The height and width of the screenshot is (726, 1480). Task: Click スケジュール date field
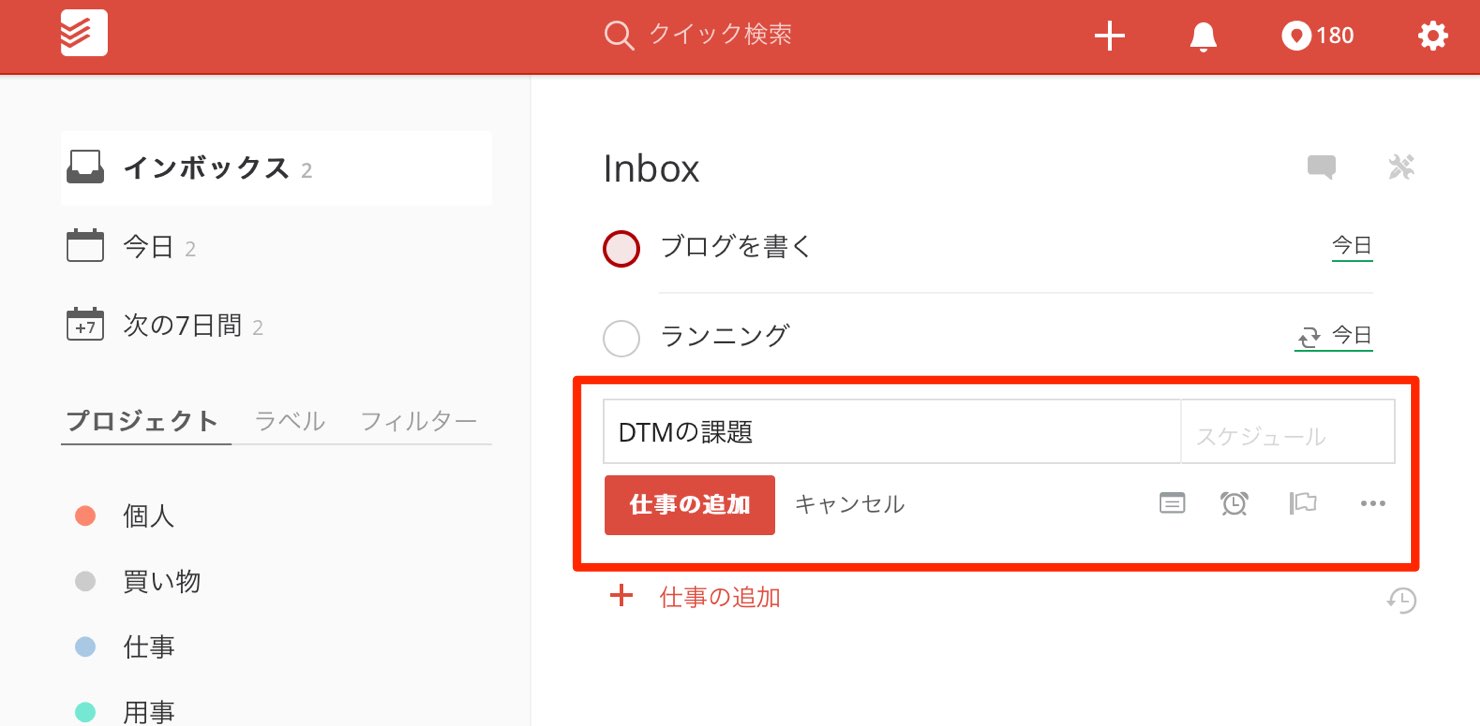pos(1288,432)
